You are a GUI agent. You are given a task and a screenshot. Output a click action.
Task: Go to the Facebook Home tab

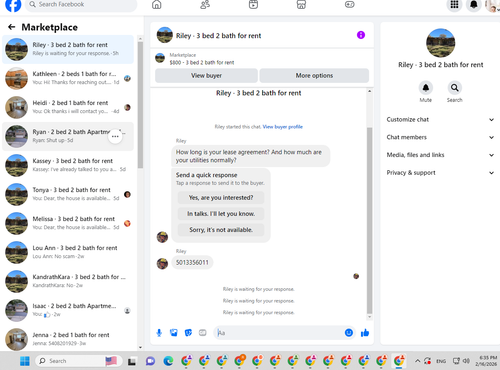click(157, 4)
